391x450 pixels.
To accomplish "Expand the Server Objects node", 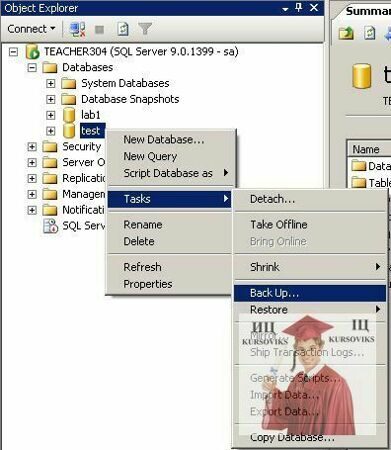I will 32,163.
